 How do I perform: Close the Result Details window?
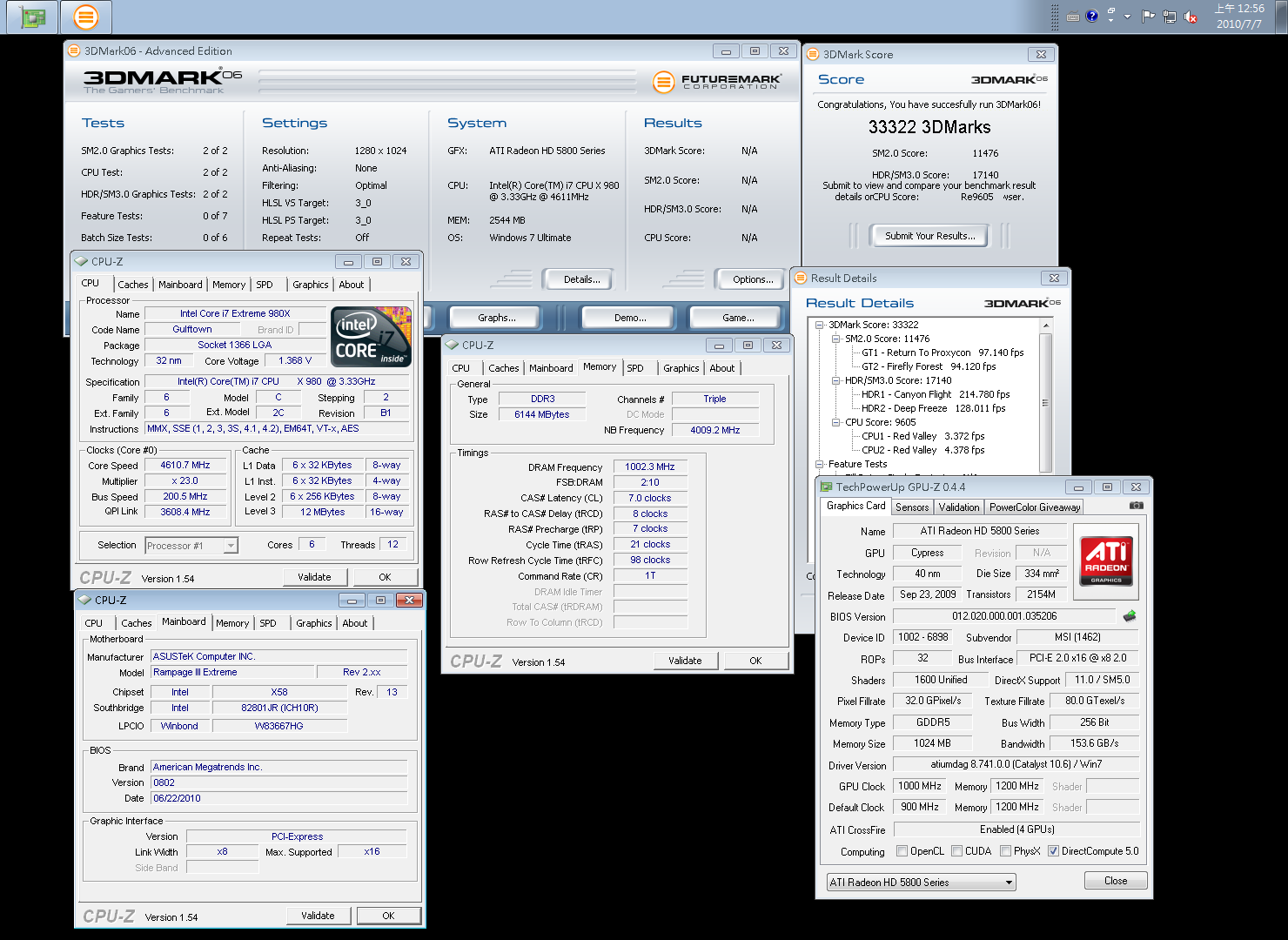coord(1054,279)
